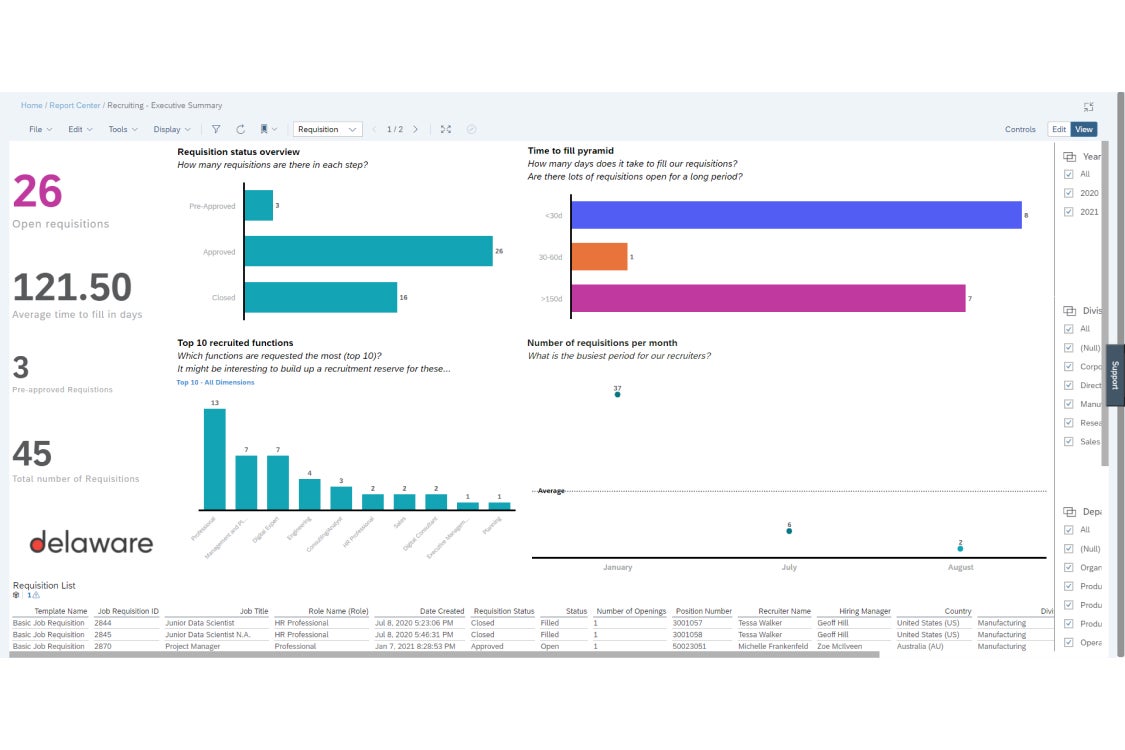The width and height of the screenshot is (1125, 750).
Task: Click the Division filter panel icon
Action: 1069,311
